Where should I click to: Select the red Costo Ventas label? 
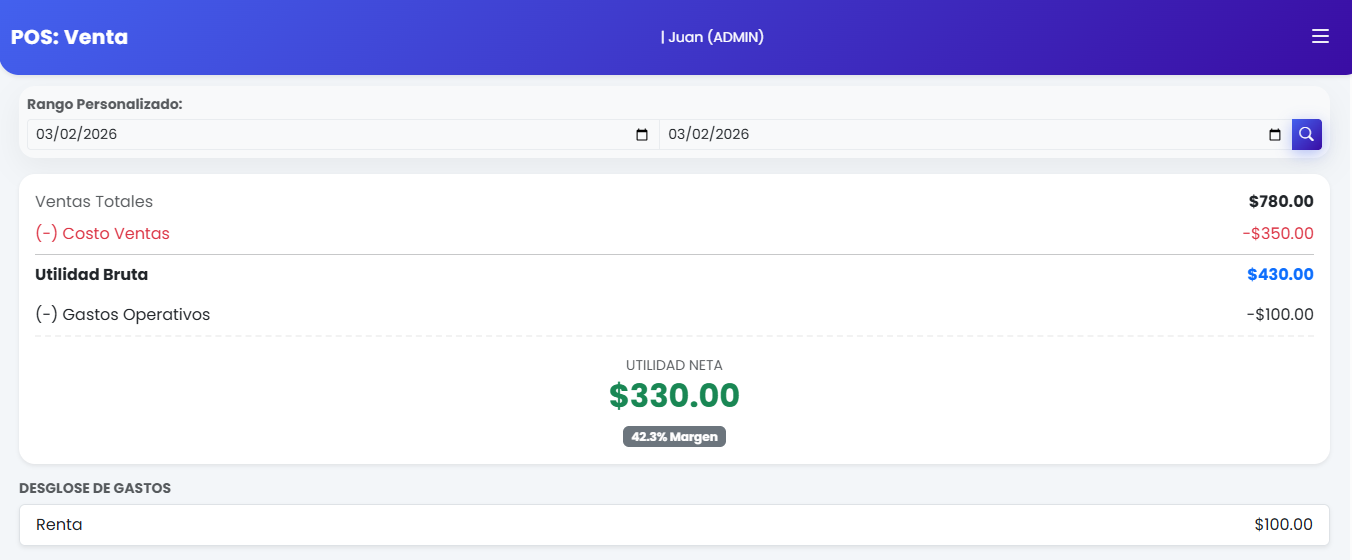point(102,234)
